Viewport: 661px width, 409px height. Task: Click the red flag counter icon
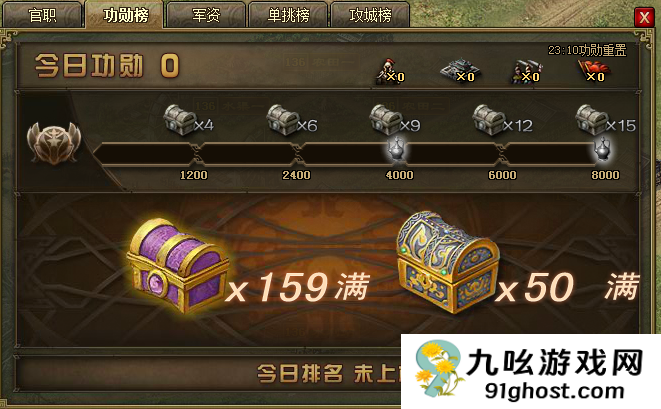pos(592,70)
